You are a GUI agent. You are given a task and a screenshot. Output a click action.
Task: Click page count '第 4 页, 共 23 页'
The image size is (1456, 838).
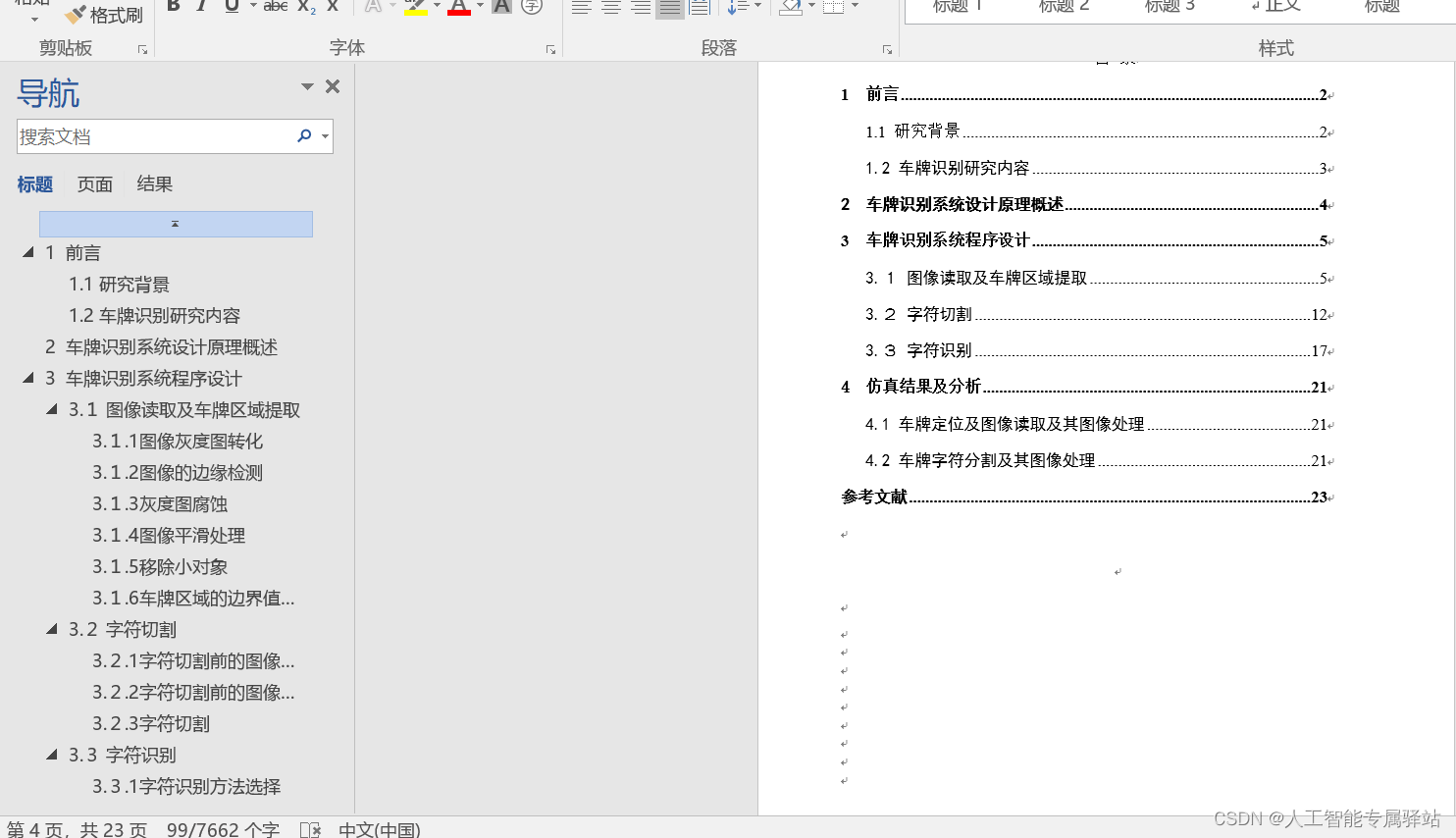point(77,829)
